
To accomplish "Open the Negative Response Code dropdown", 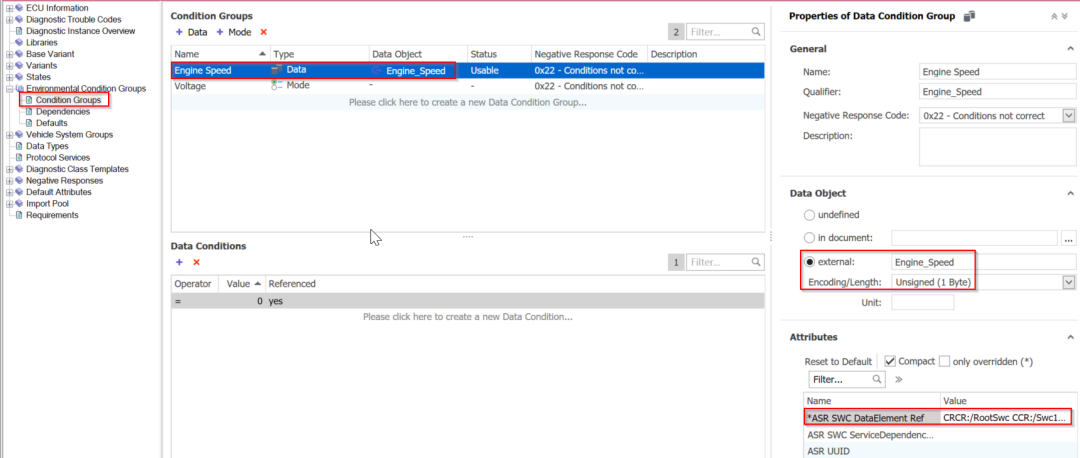I will 1069,116.
